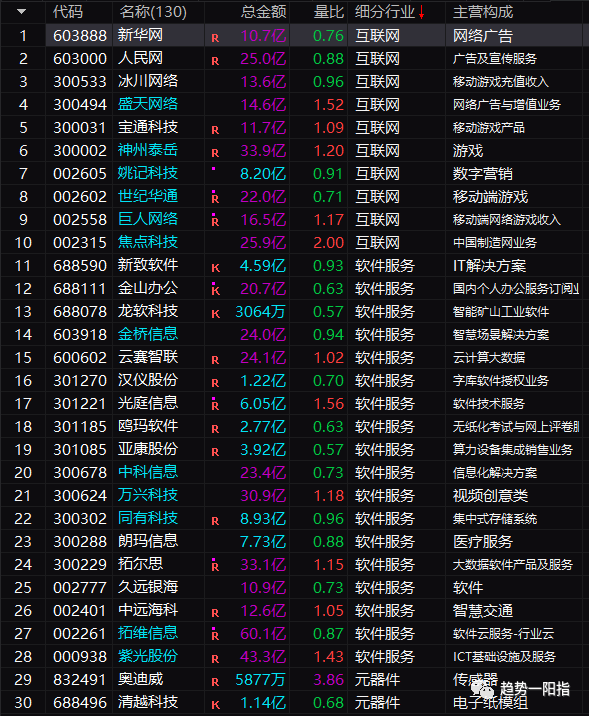Sort by 代码 column header
This screenshot has width=589, height=716.
(x=68, y=12)
